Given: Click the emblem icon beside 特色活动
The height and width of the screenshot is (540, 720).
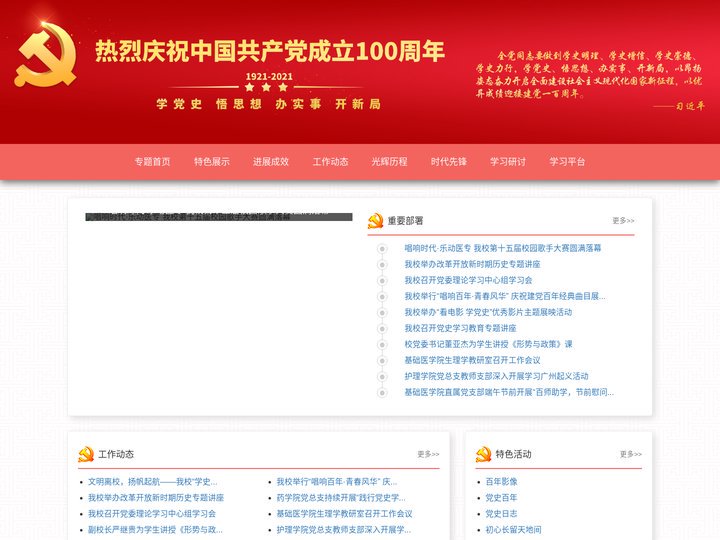Looking at the screenshot, I should coord(483,454).
